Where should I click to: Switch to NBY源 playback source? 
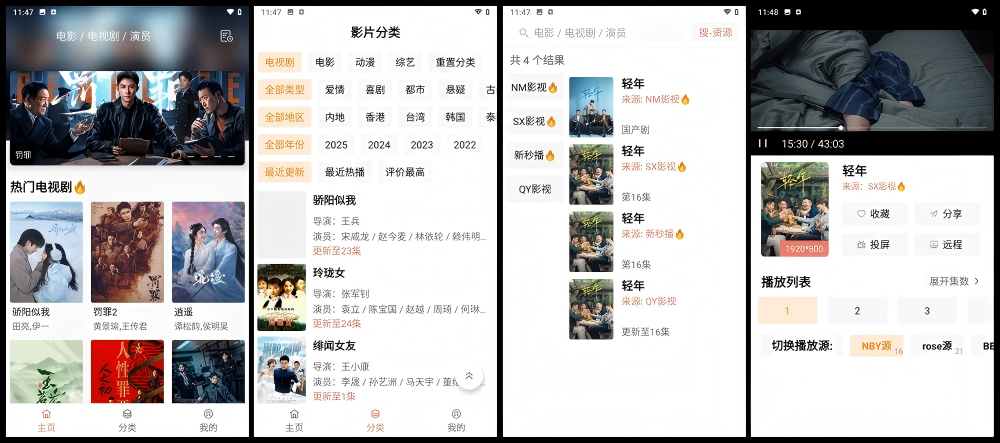point(876,346)
